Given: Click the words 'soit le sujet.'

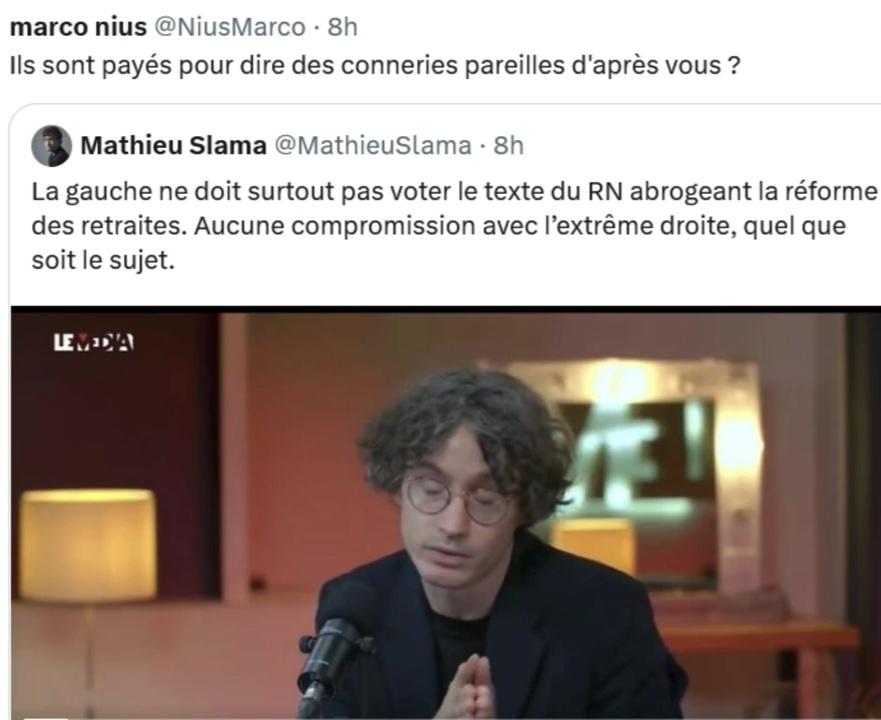Looking at the screenshot, I should click(103, 260).
